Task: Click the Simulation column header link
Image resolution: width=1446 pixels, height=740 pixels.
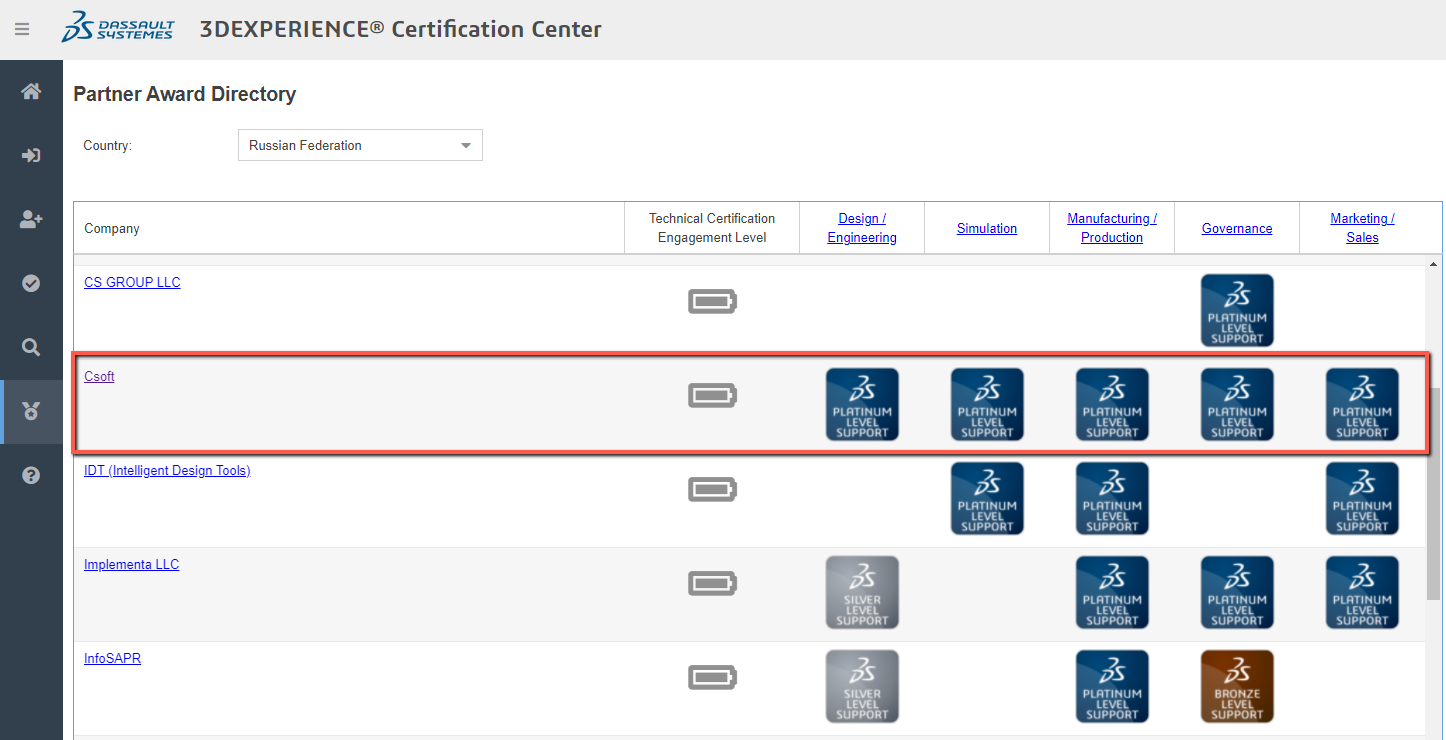Action: click(986, 228)
